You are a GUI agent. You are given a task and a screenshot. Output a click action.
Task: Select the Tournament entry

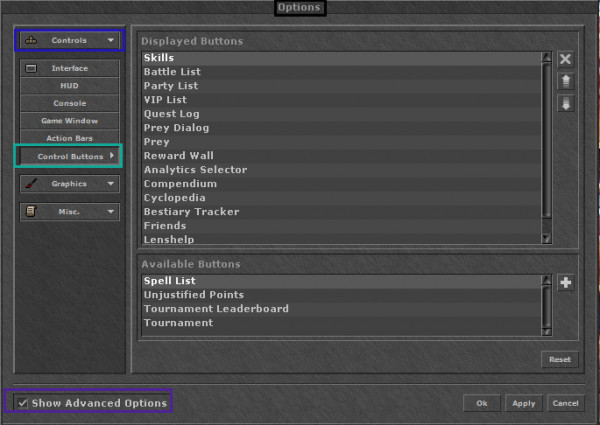pyautogui.click(x=341, y=323)
